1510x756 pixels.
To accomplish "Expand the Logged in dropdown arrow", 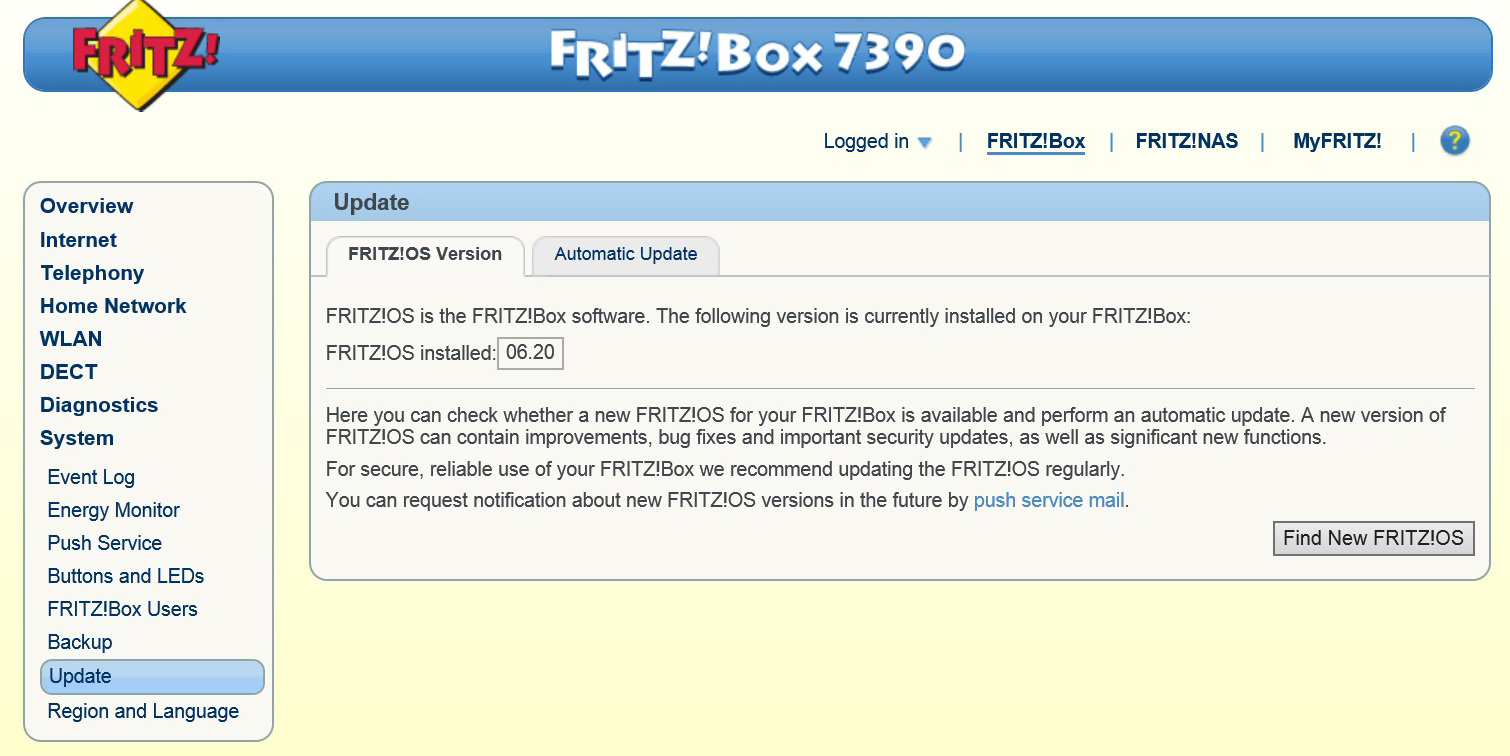I will pos(924,142).
